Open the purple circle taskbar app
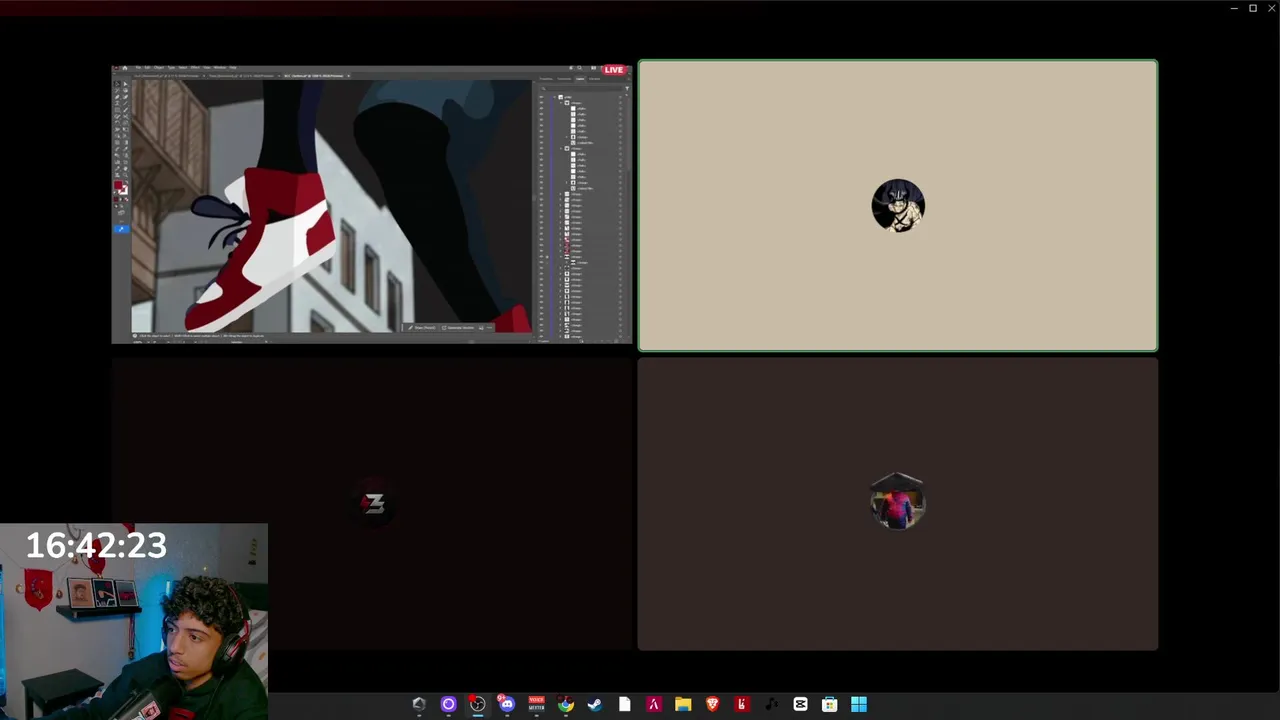This screenshot has height=720, width=1280. click(x=448, y=704)
